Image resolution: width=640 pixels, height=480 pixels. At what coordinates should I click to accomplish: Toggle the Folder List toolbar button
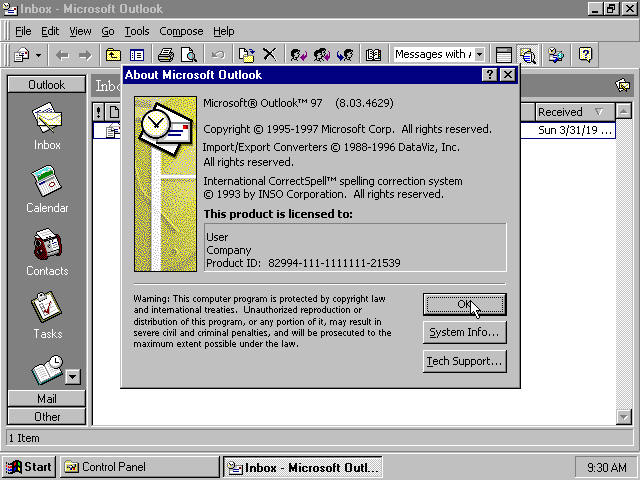(x=136, y=55)
